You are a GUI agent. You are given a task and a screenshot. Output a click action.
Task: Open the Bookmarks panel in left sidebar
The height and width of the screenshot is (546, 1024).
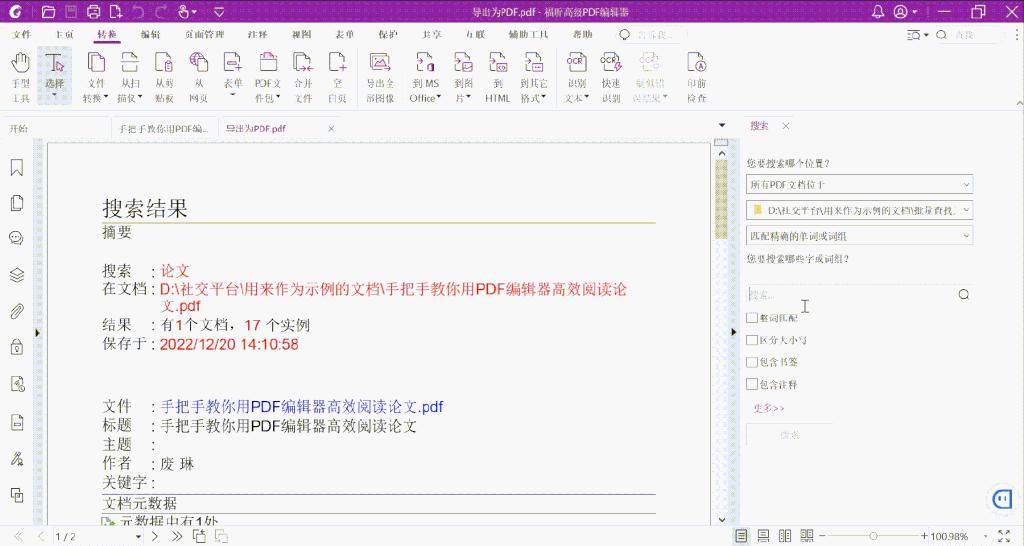17,168
